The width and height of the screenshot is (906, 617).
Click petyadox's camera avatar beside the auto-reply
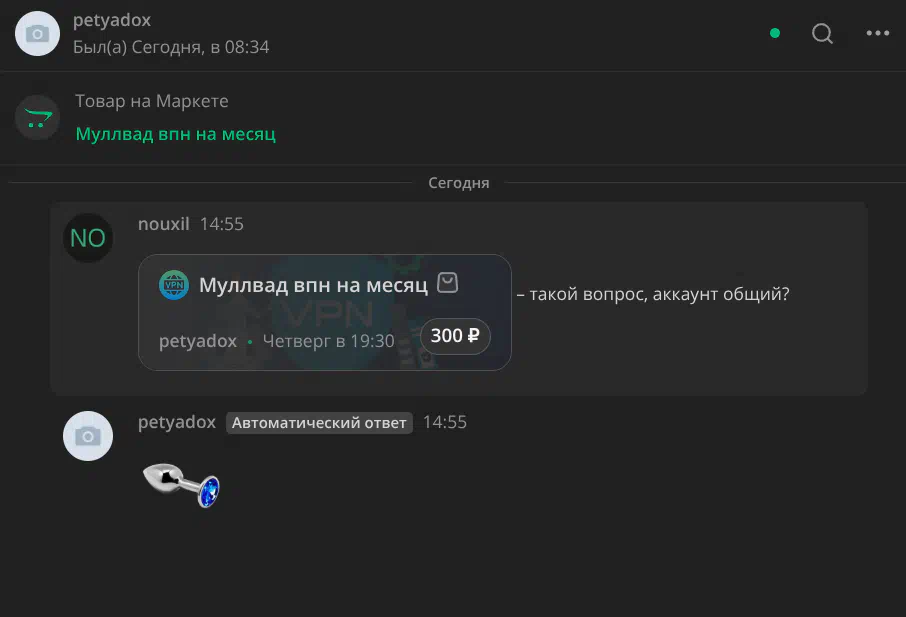pos(87,436)
